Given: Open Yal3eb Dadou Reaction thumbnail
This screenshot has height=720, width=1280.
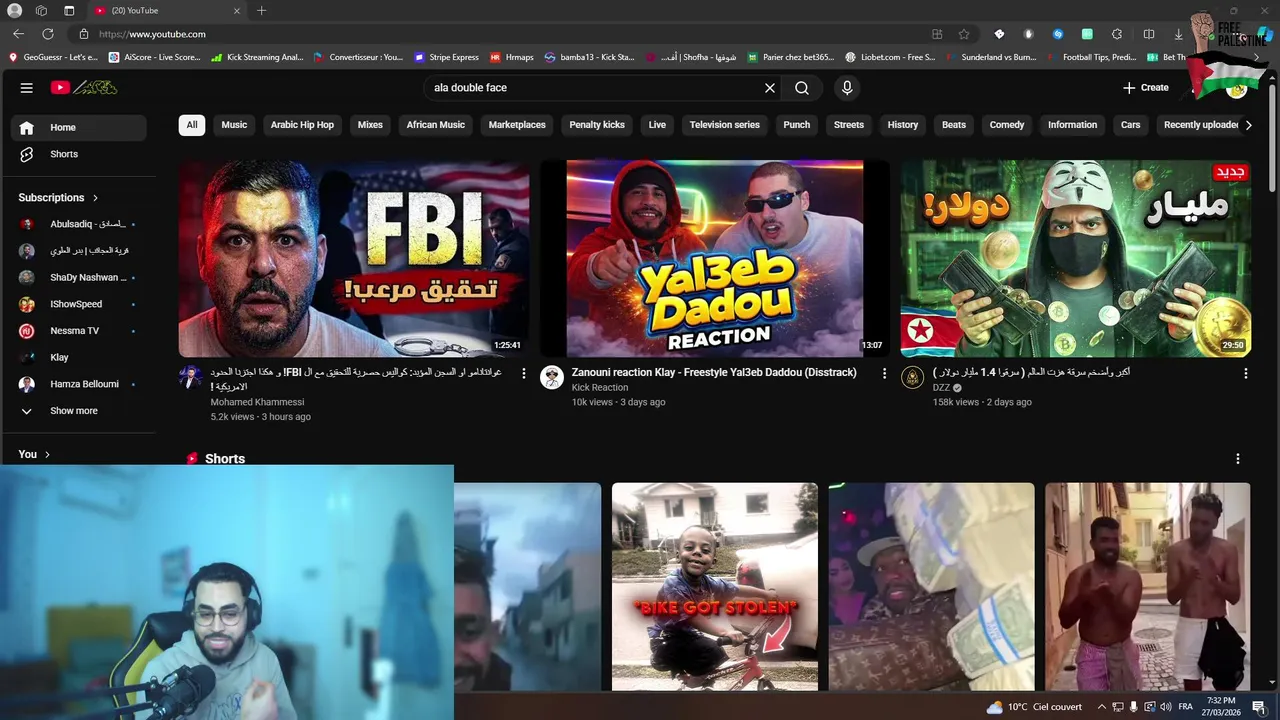Looking at the screenshot, I should click(x=715, y=259).
